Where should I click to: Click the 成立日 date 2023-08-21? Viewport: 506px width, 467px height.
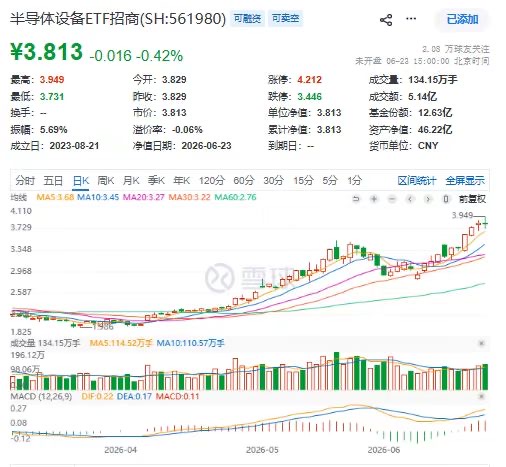point(74,146)
